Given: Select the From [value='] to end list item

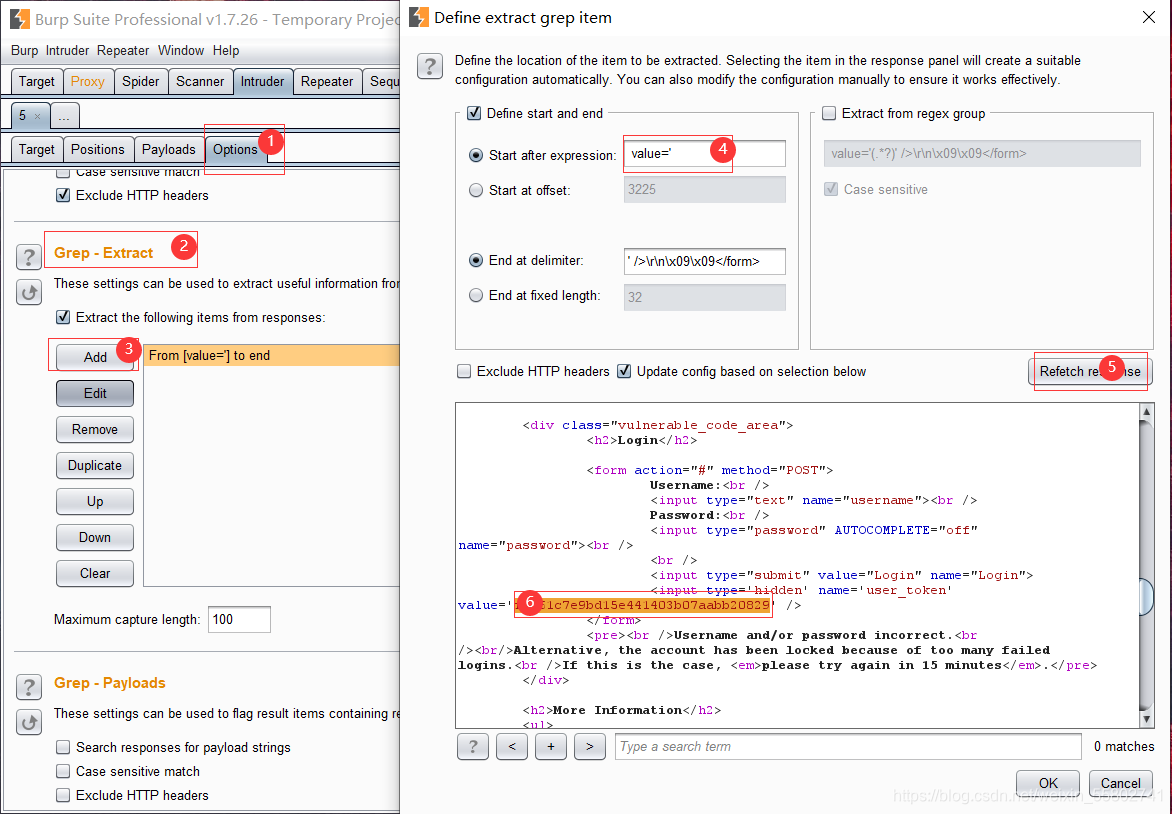Looking at the screenshot, I should [272, 355].
